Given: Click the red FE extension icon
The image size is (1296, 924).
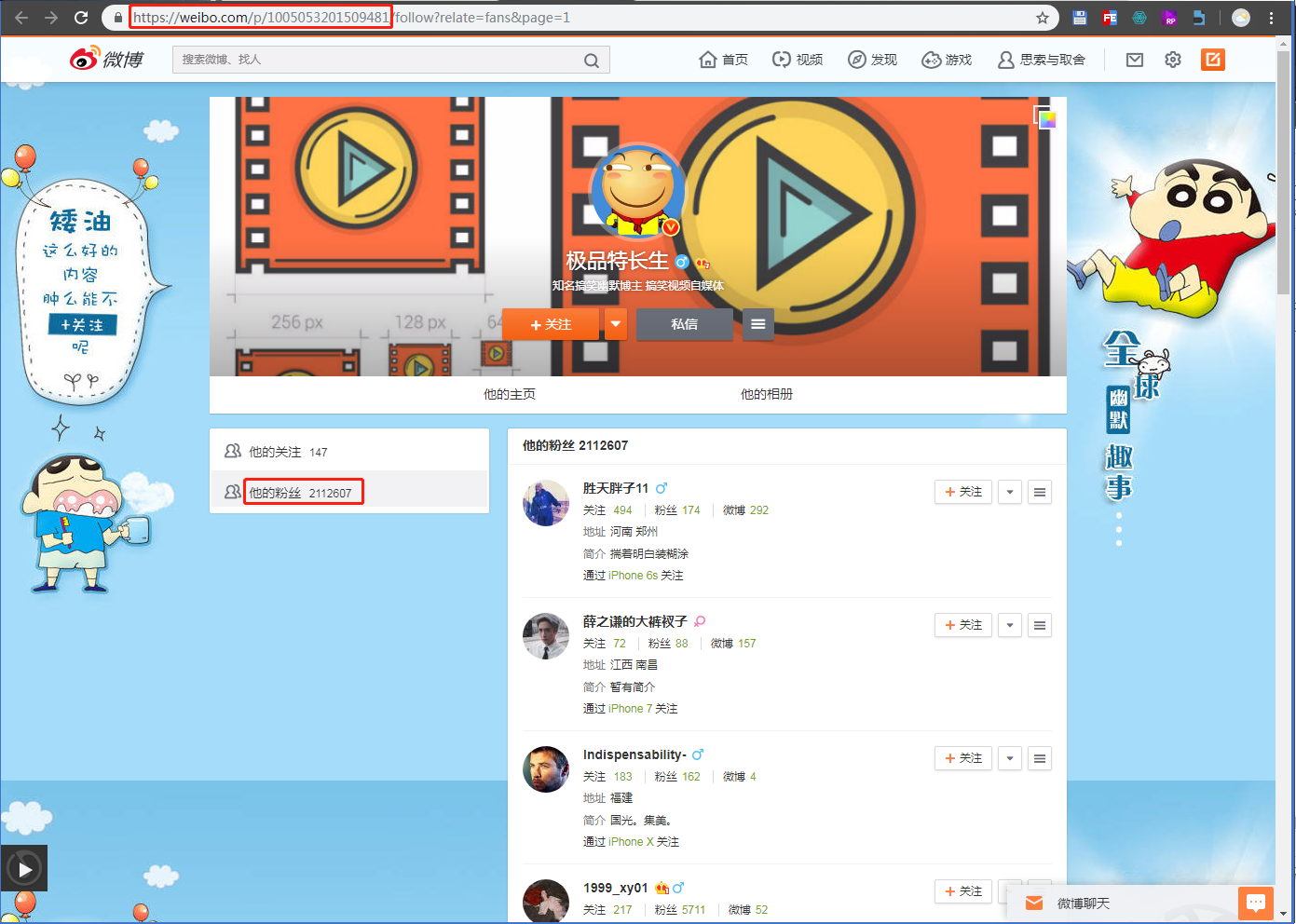Looking at the screenshot, I should pos(1110,18).
